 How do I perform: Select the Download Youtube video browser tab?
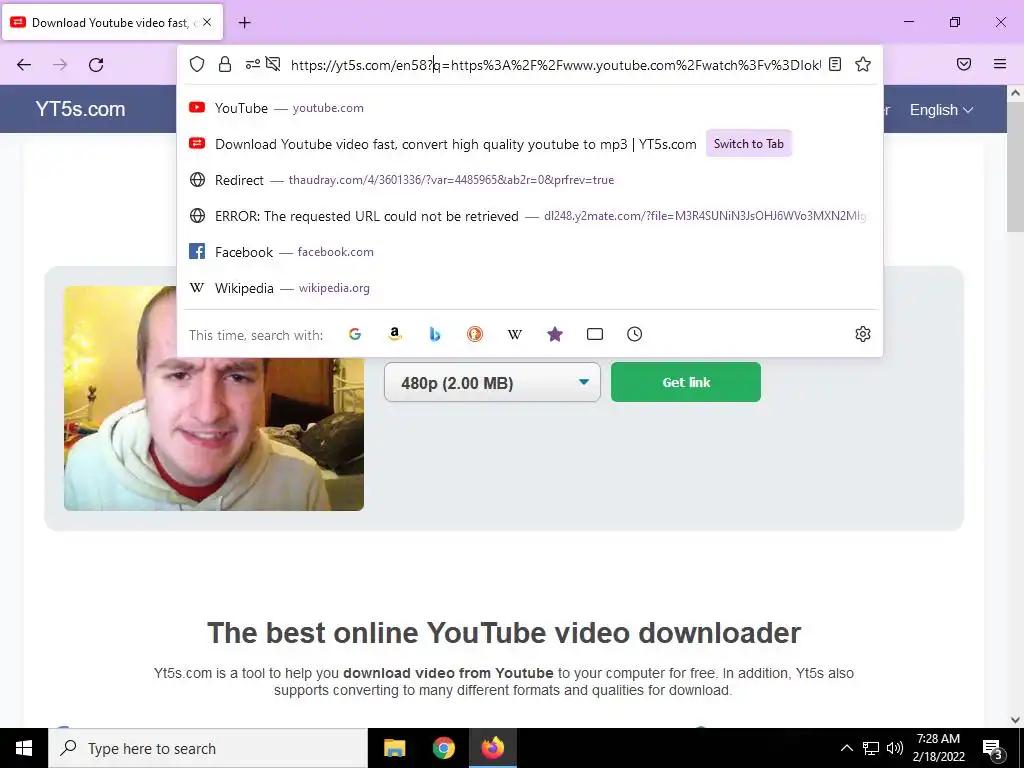(112, 23)
